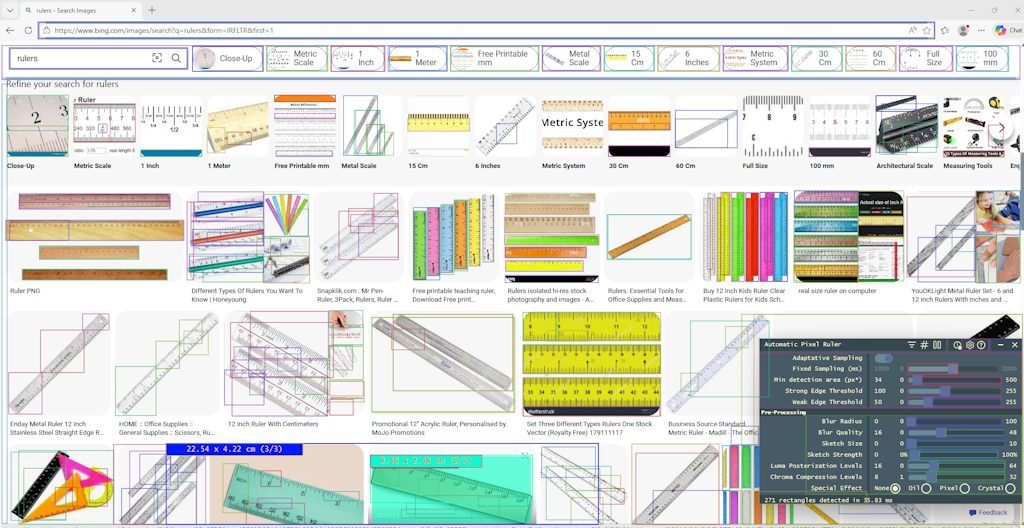
Task: Select the Full Size suggestion chip
Action: 925,58
